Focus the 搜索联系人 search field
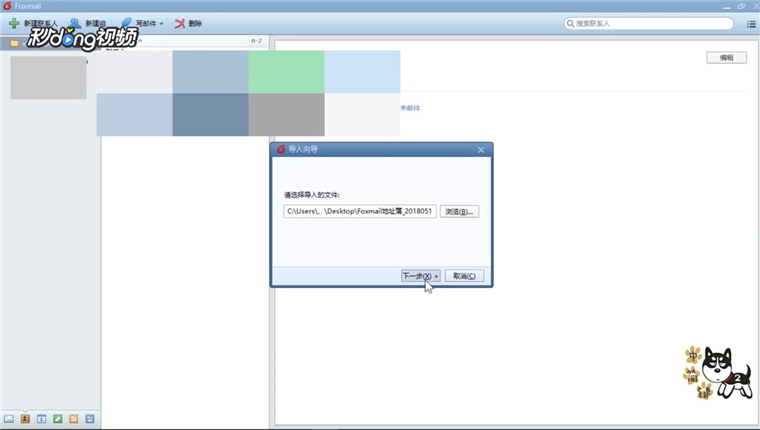Image resolution: width=760 pixels, height=430 pixels. 649,23
